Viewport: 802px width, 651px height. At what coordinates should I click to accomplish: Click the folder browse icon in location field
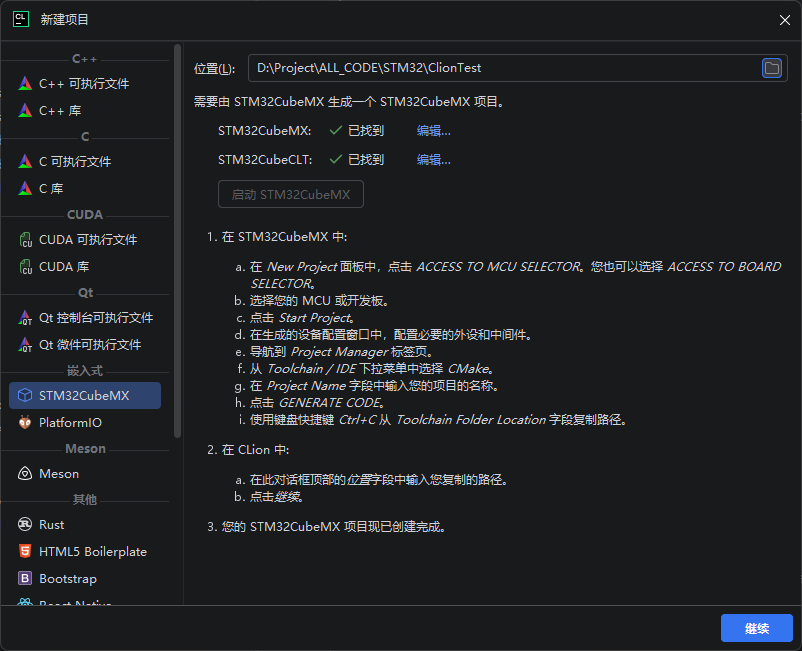click(x=771, y=68)
